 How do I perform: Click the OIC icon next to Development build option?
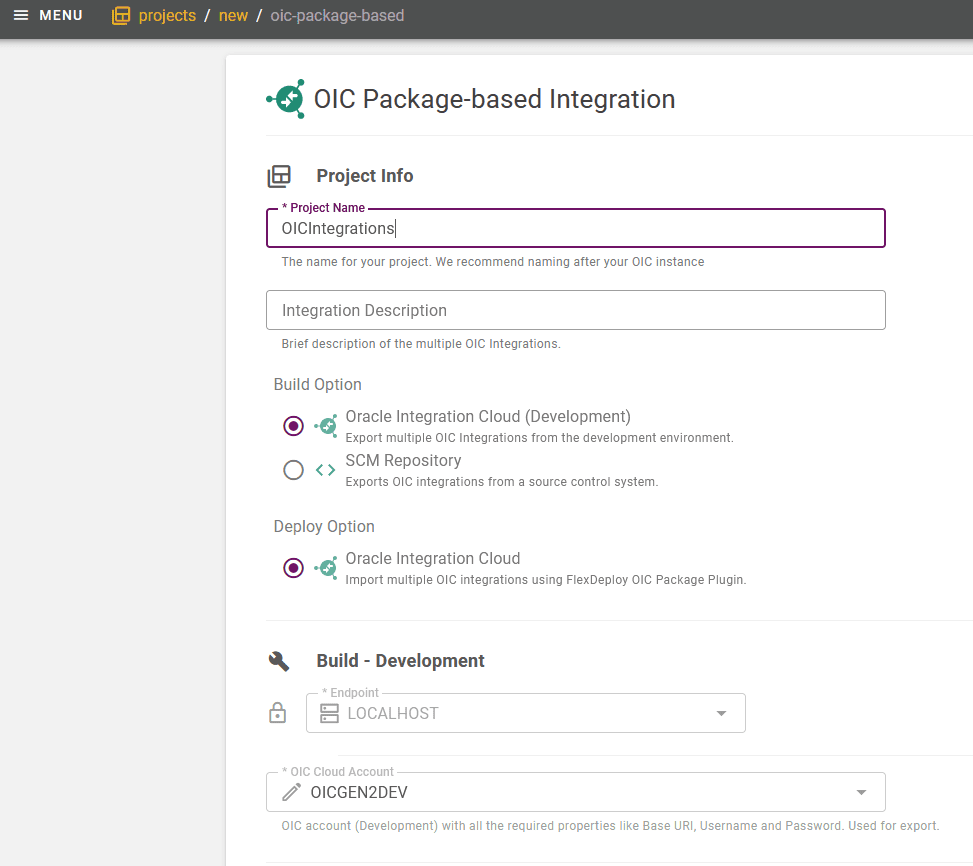click(326, 426)
